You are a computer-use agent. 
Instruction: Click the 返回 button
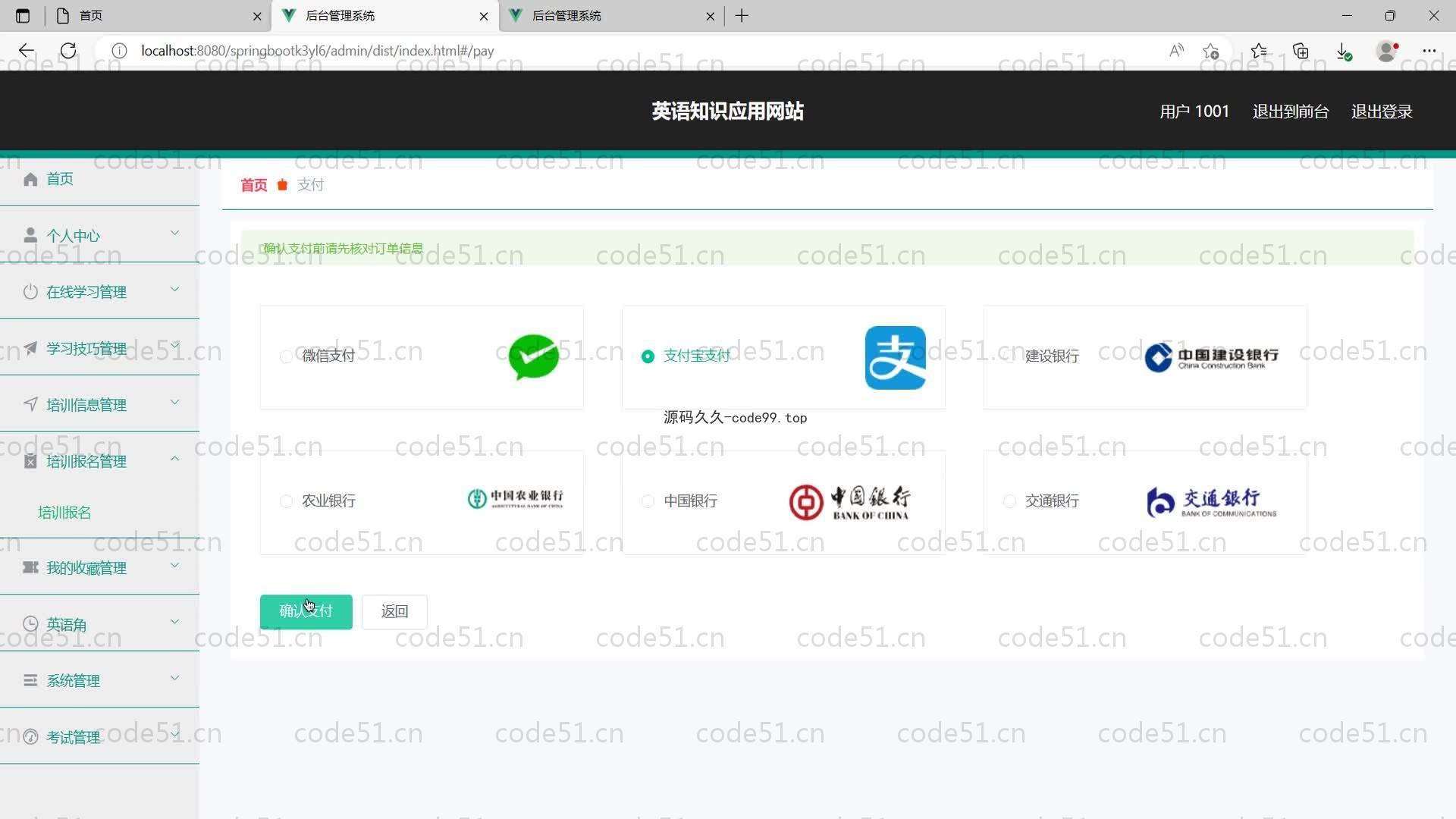[394, 611]
